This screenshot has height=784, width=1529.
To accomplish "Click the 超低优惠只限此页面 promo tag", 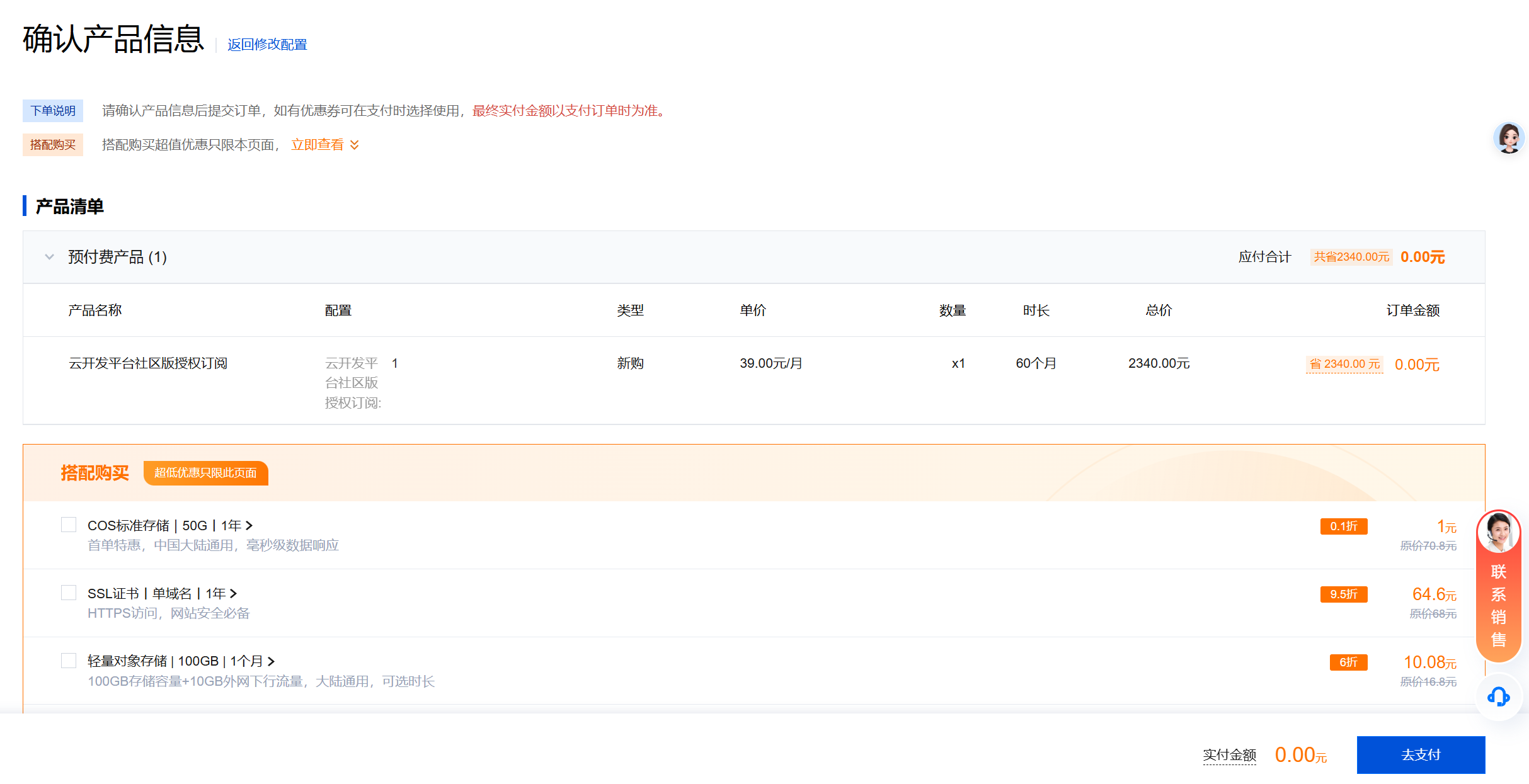I will (205, 473).
